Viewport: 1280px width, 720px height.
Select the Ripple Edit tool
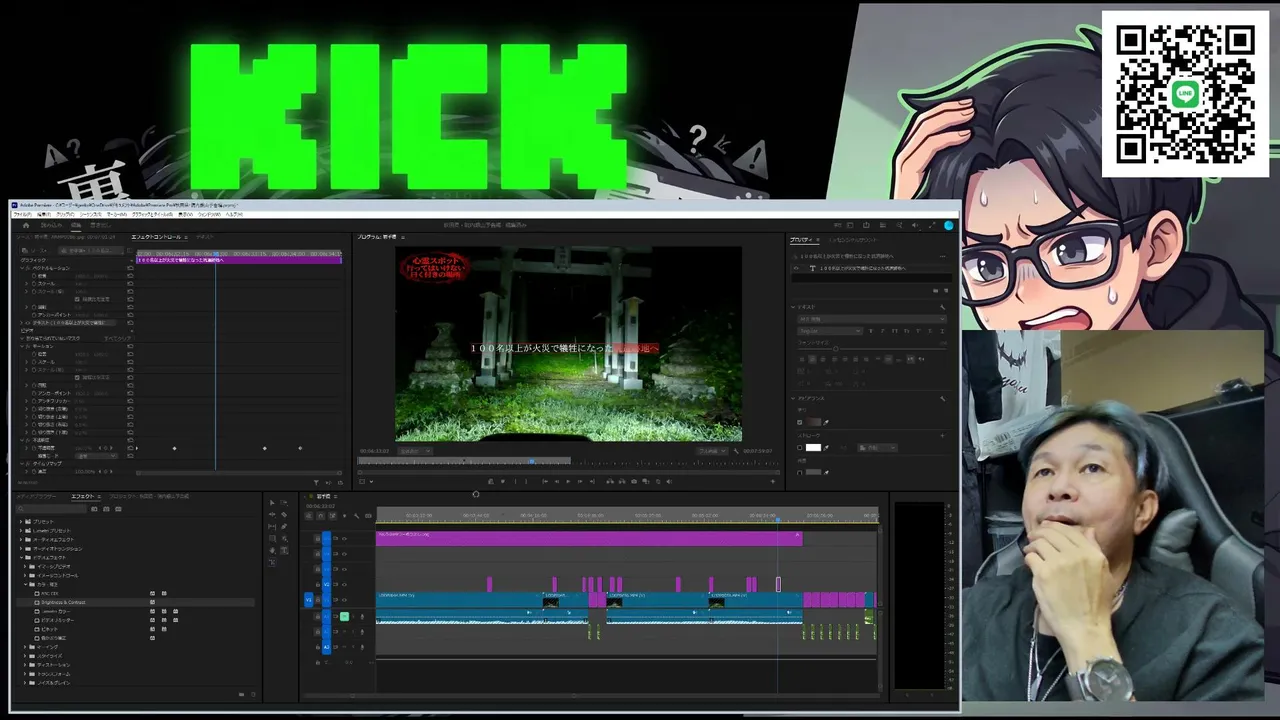[x=272, y=515]
